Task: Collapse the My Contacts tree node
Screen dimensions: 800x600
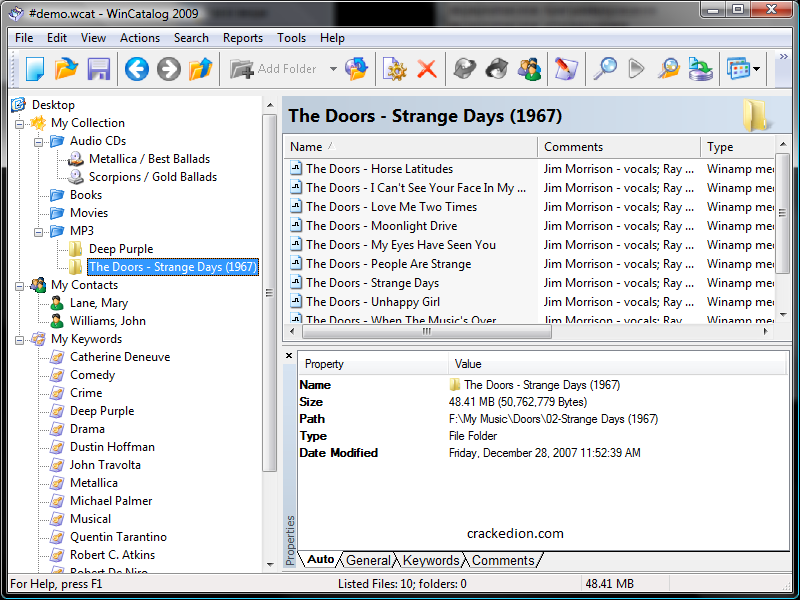Action: click(x=19, y=286)
